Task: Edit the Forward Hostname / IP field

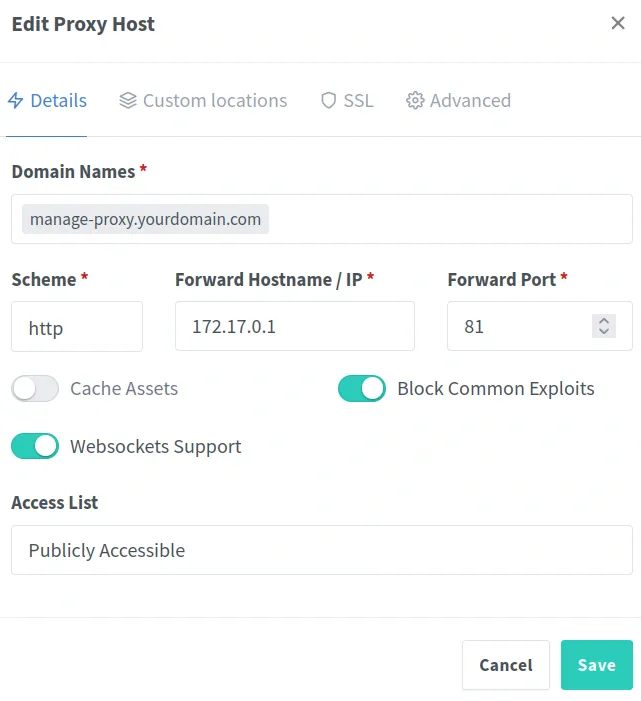Action: tap(295, 326)
